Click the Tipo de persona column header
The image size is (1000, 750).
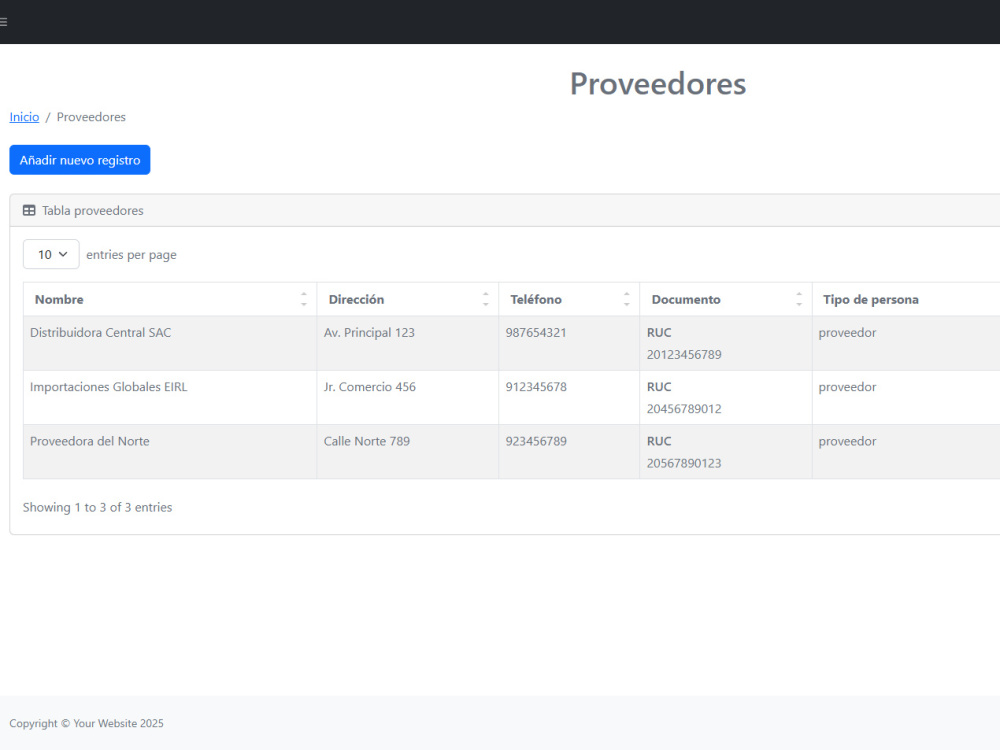[x=906, y=299]
